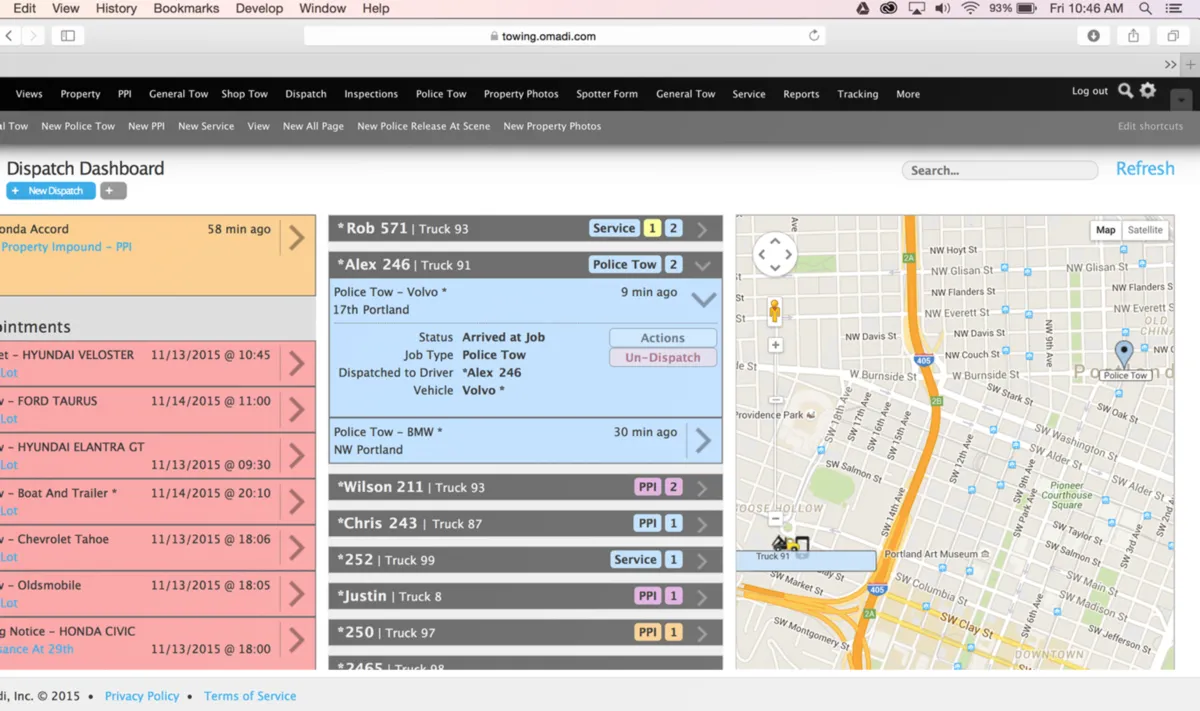Click the page reload icon in address bar
The height and width of the screenshot is (711, 1200).
814,36
